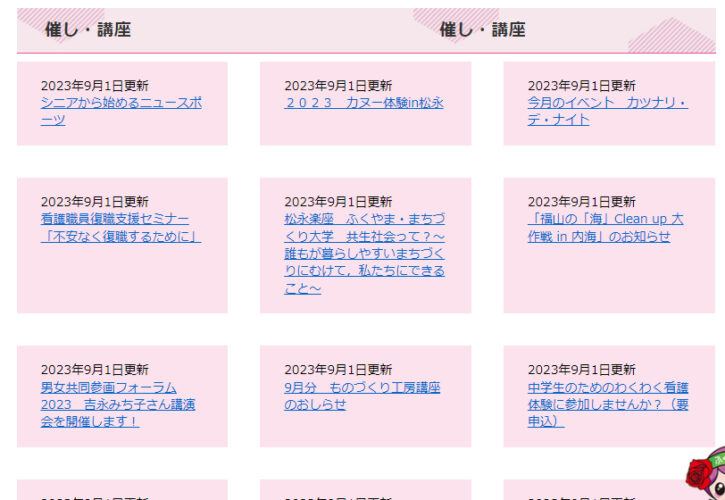This screenshot has height=500, width=725.
Task: Click the date above the シニア sports link
Action: (94, 86)
